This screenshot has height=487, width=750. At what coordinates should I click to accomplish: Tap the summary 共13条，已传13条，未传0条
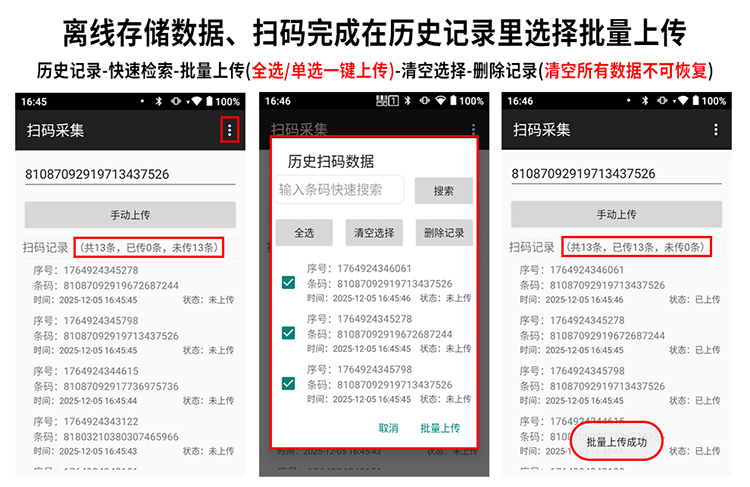[x=636, y=247]
